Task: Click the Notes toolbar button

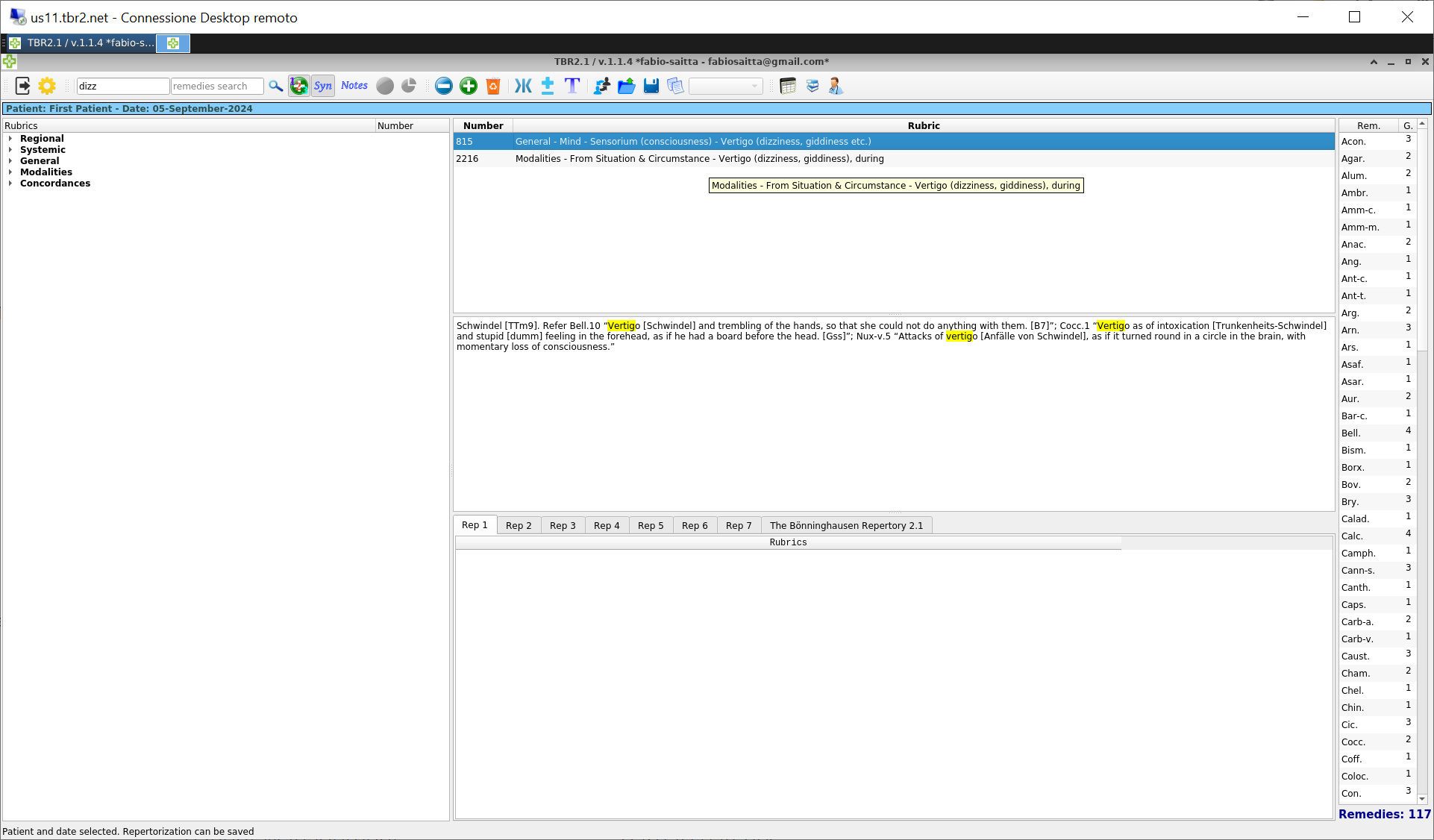Action: 354,86
